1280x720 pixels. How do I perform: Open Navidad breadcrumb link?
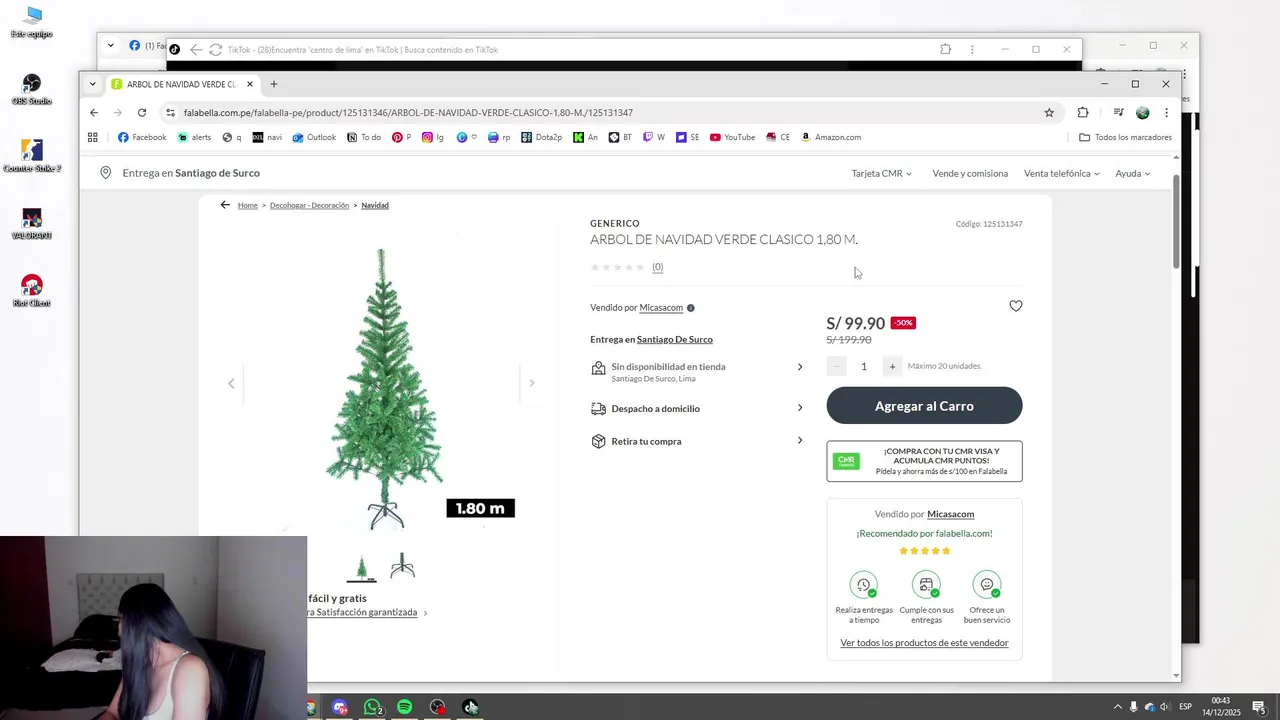pyautogui.click(x=375, y=205)
